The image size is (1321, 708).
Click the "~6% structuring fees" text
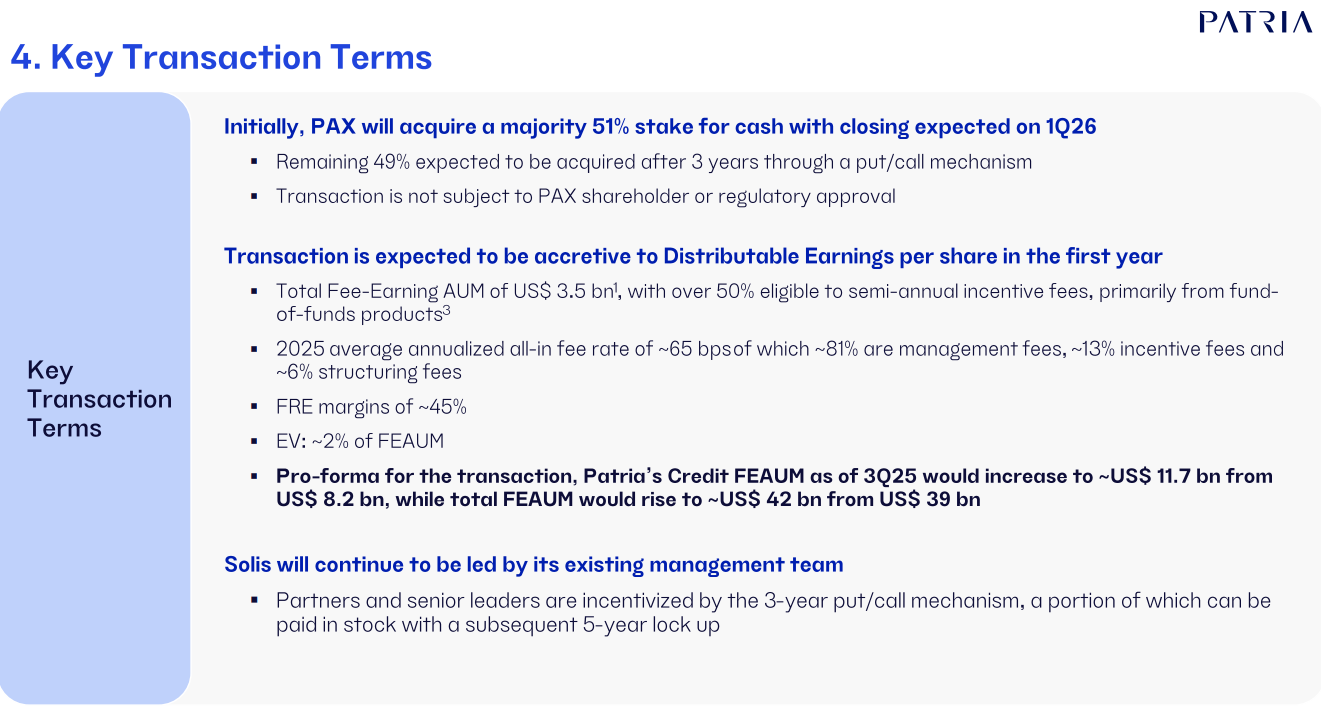coord(369,372)
